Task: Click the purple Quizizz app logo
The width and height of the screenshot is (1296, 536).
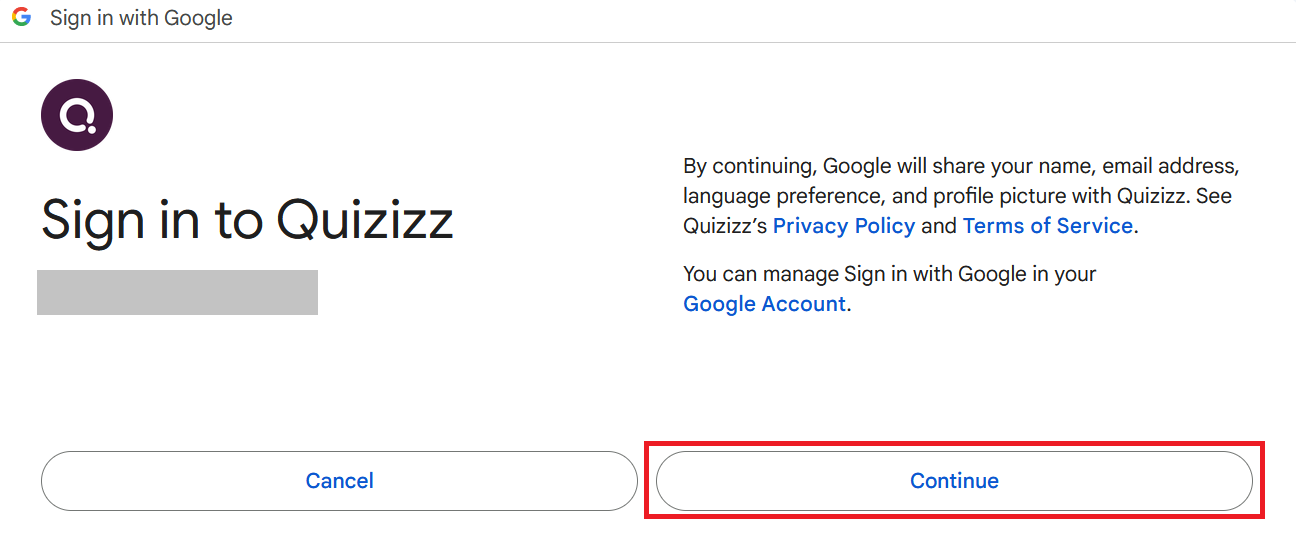Action: [77, 116]
